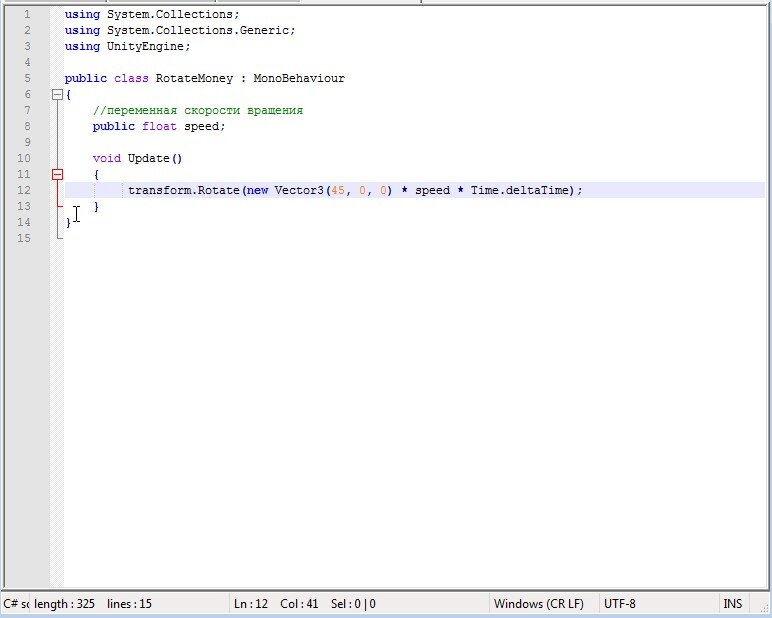Click 'Windows (CR LF)' line ending in status bar

(x=539, y=604)
